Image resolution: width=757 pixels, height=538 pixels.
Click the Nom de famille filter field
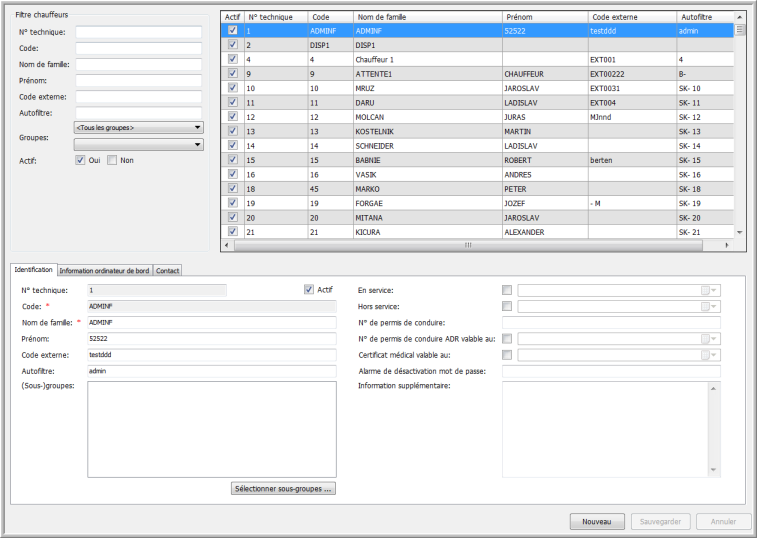point(139,64)
